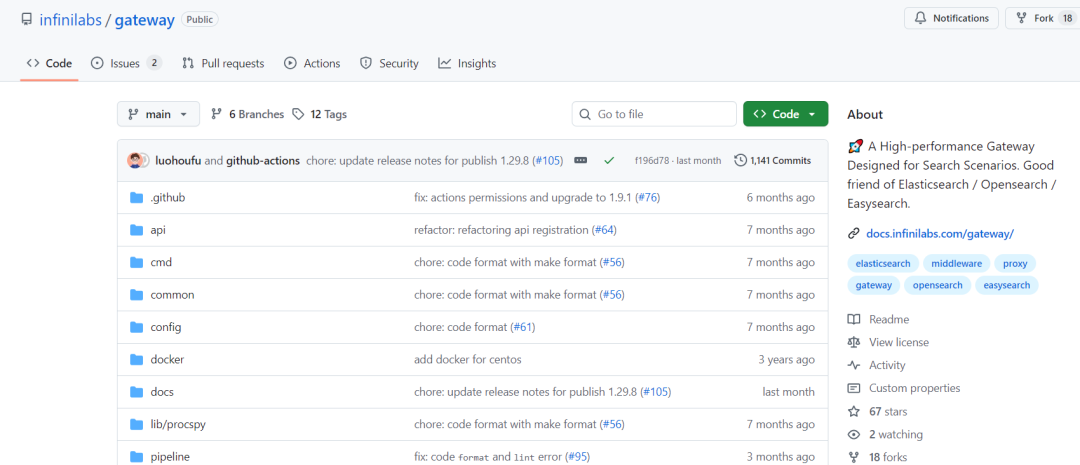Select the elasticsearch topic tag
The height and width of the screenshot is (465, 1080).
coord(882,263)
